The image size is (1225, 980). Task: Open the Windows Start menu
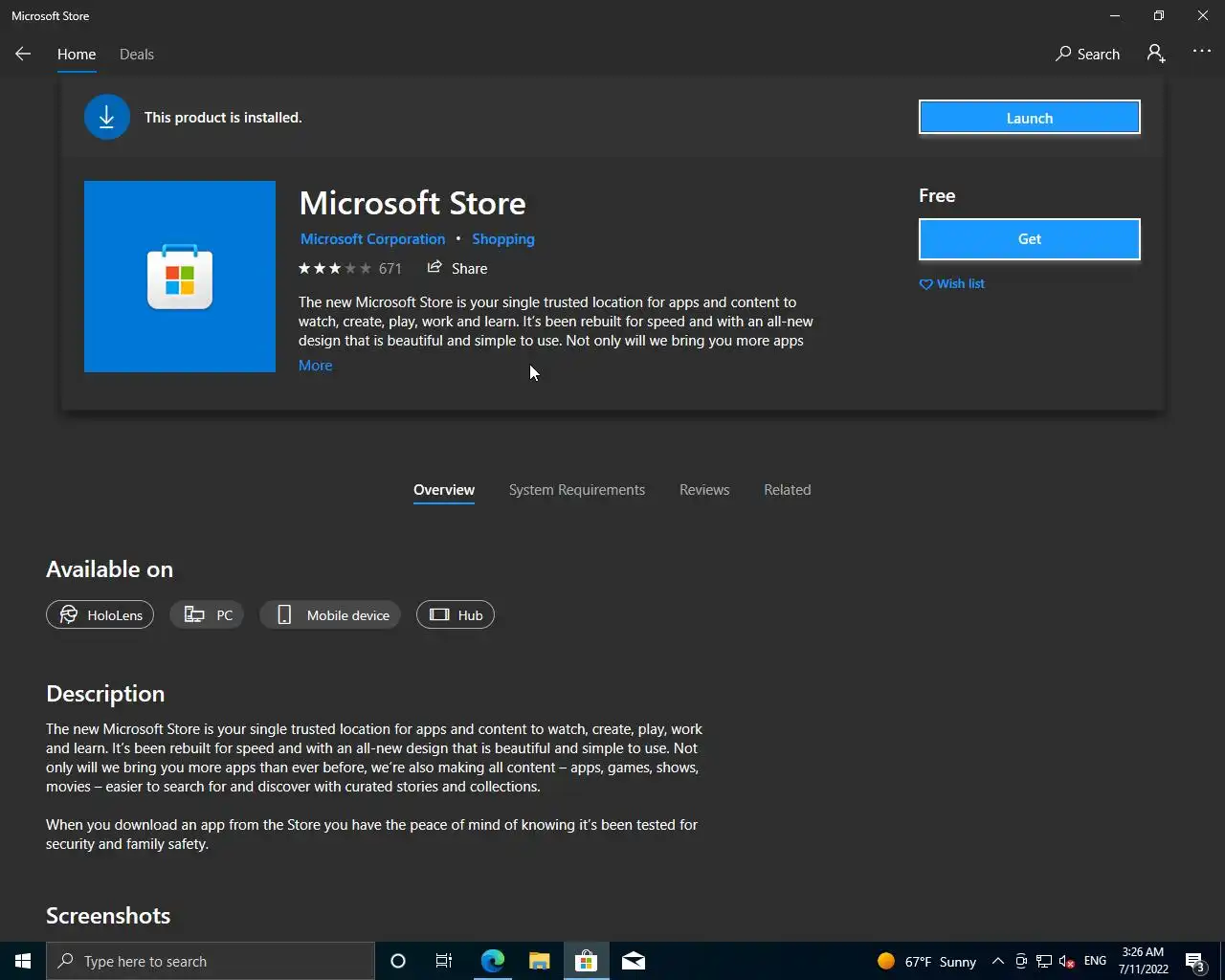pos(23,961)
